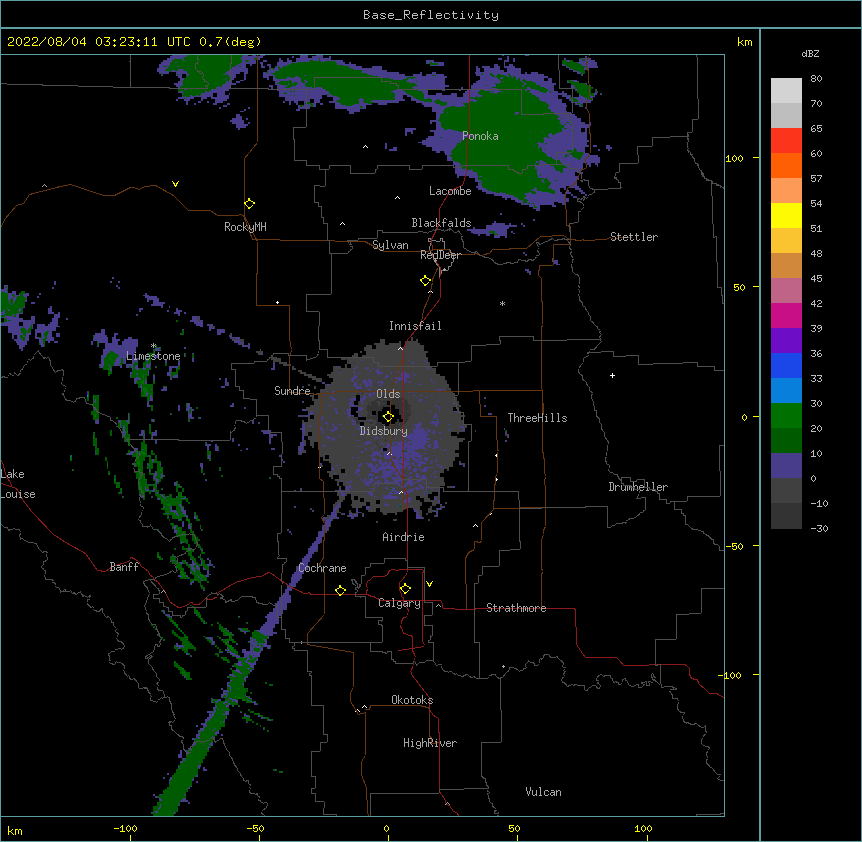Screen dimensions: 862x842
Task: Click the yellow diamond marker above Calgary
Action: (x=405, y=589)
